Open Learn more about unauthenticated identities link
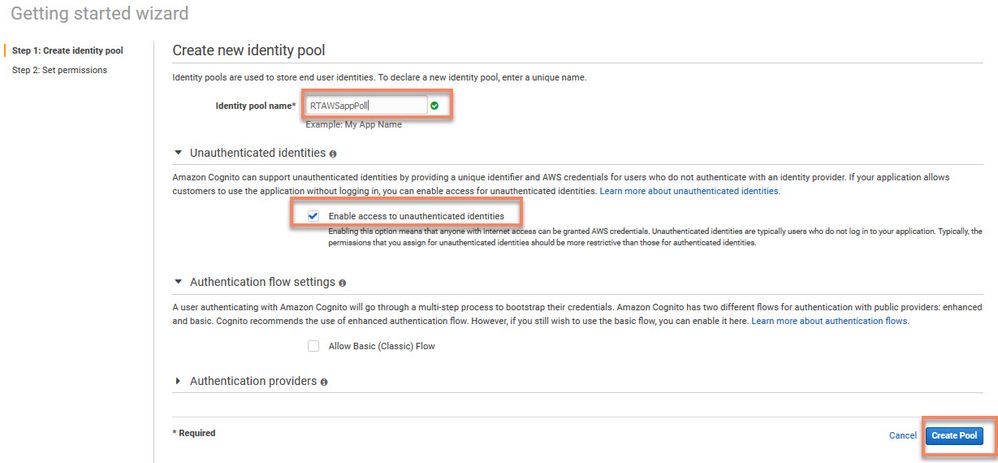The height and width of the screenshot is (463, 998). [x=689, y=190]
